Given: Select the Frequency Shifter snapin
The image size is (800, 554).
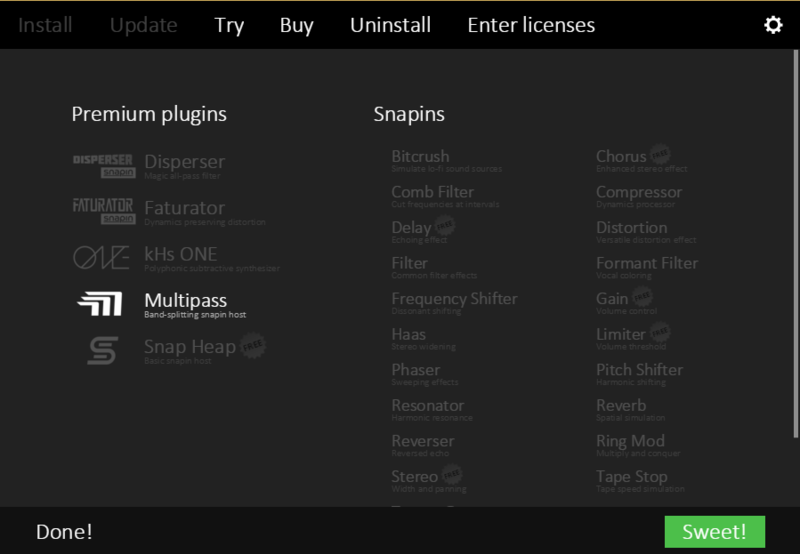Looking at the screenshot, I should pyautogui.click(x=454, y=299).
